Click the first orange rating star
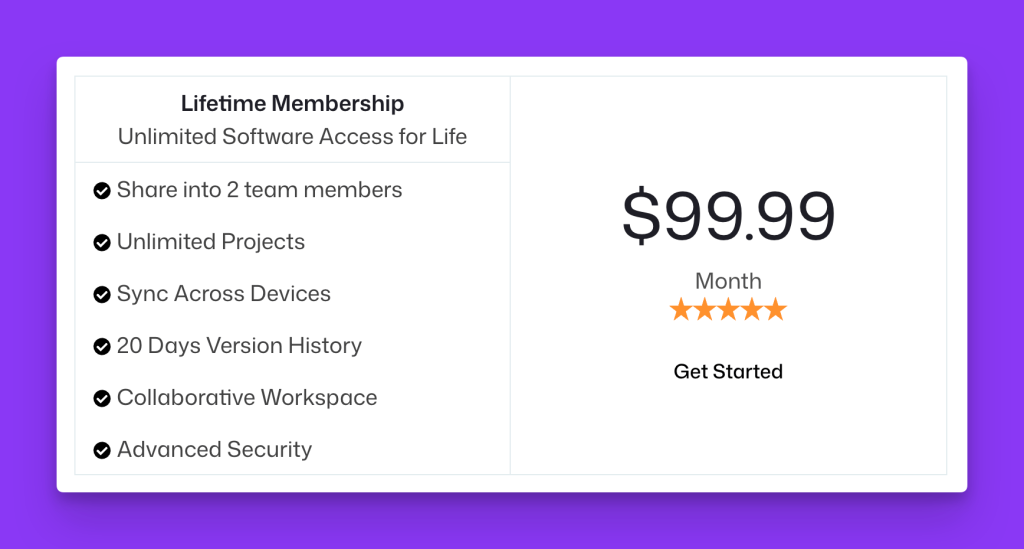1024x549 pixels. click(x=680, y=309)
